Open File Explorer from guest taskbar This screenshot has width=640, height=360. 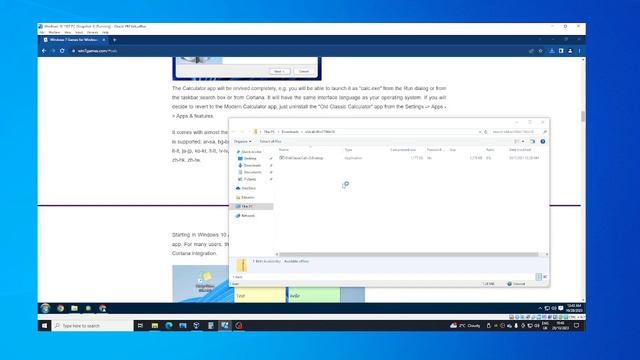[x=74, y=308]
